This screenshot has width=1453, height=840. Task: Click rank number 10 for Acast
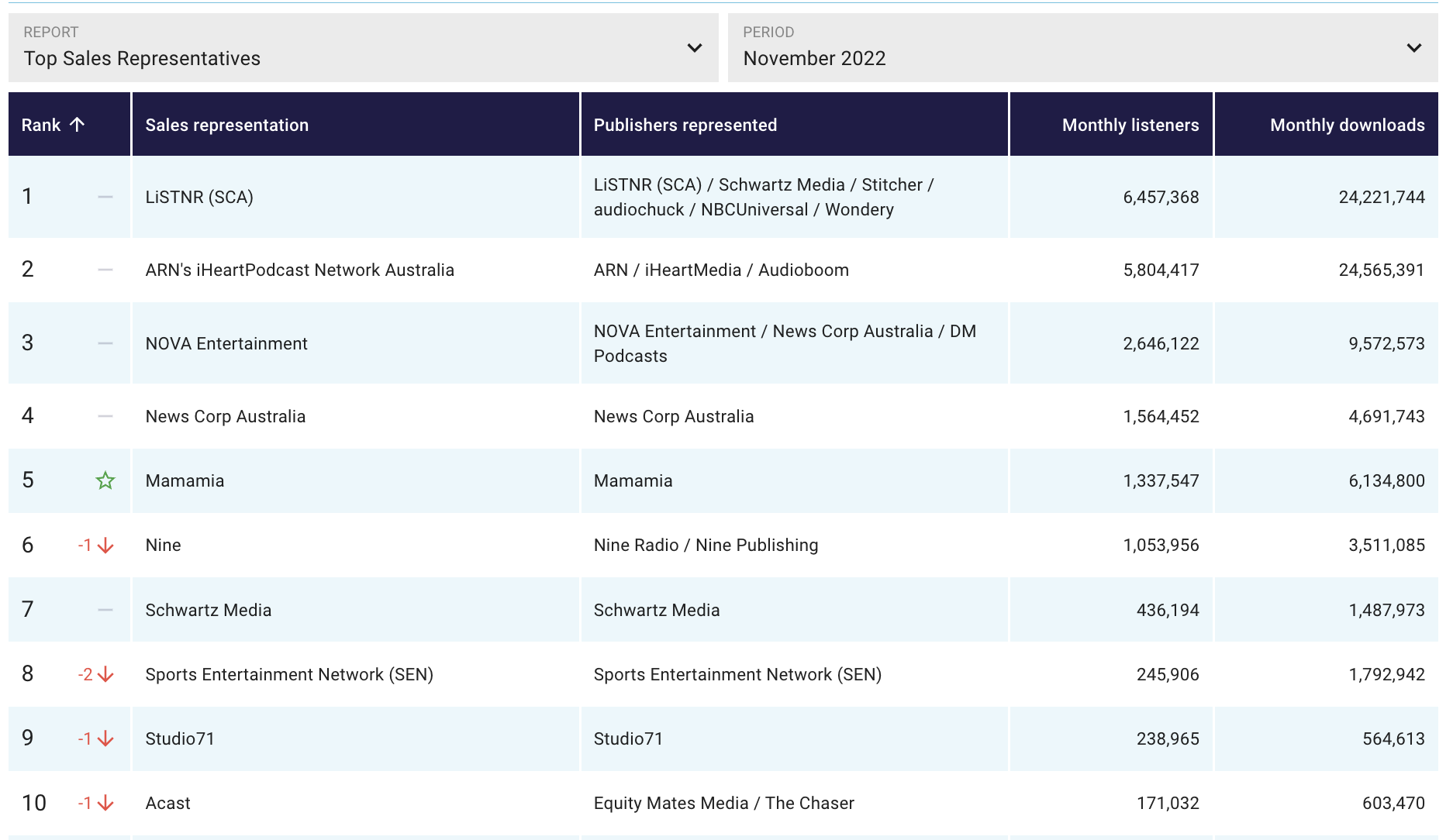point(34,803)
